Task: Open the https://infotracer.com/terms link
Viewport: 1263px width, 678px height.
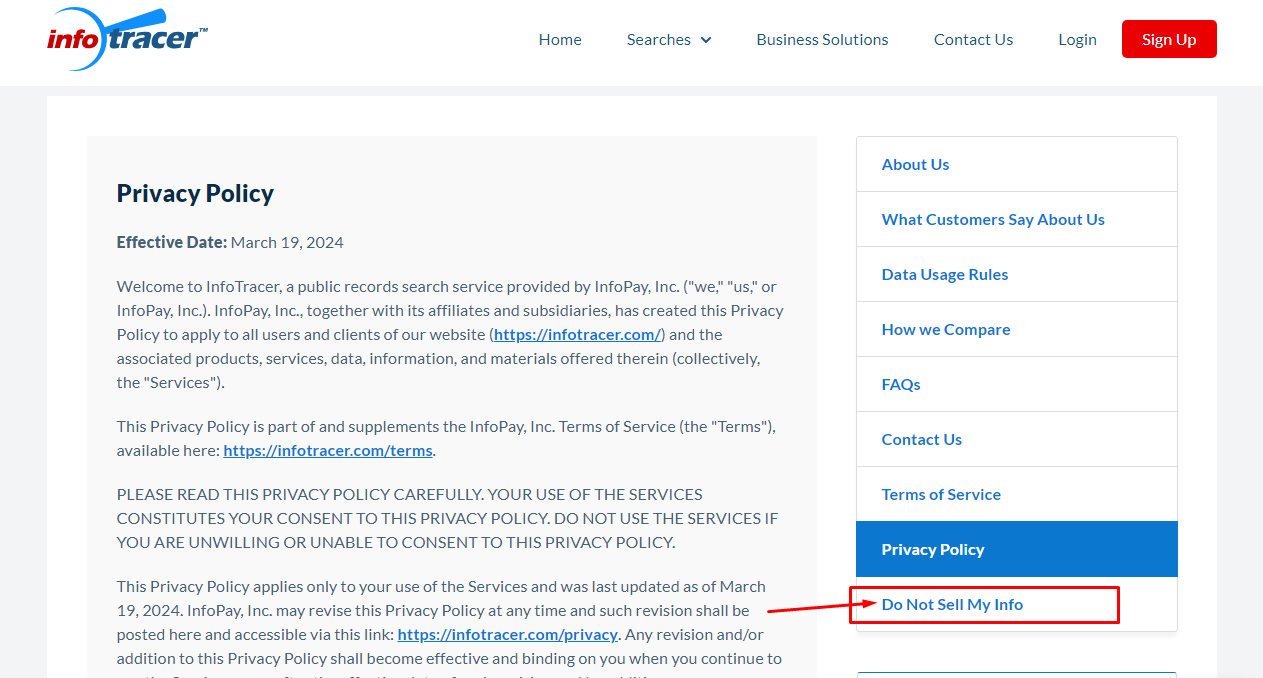Action: (328, 450)
